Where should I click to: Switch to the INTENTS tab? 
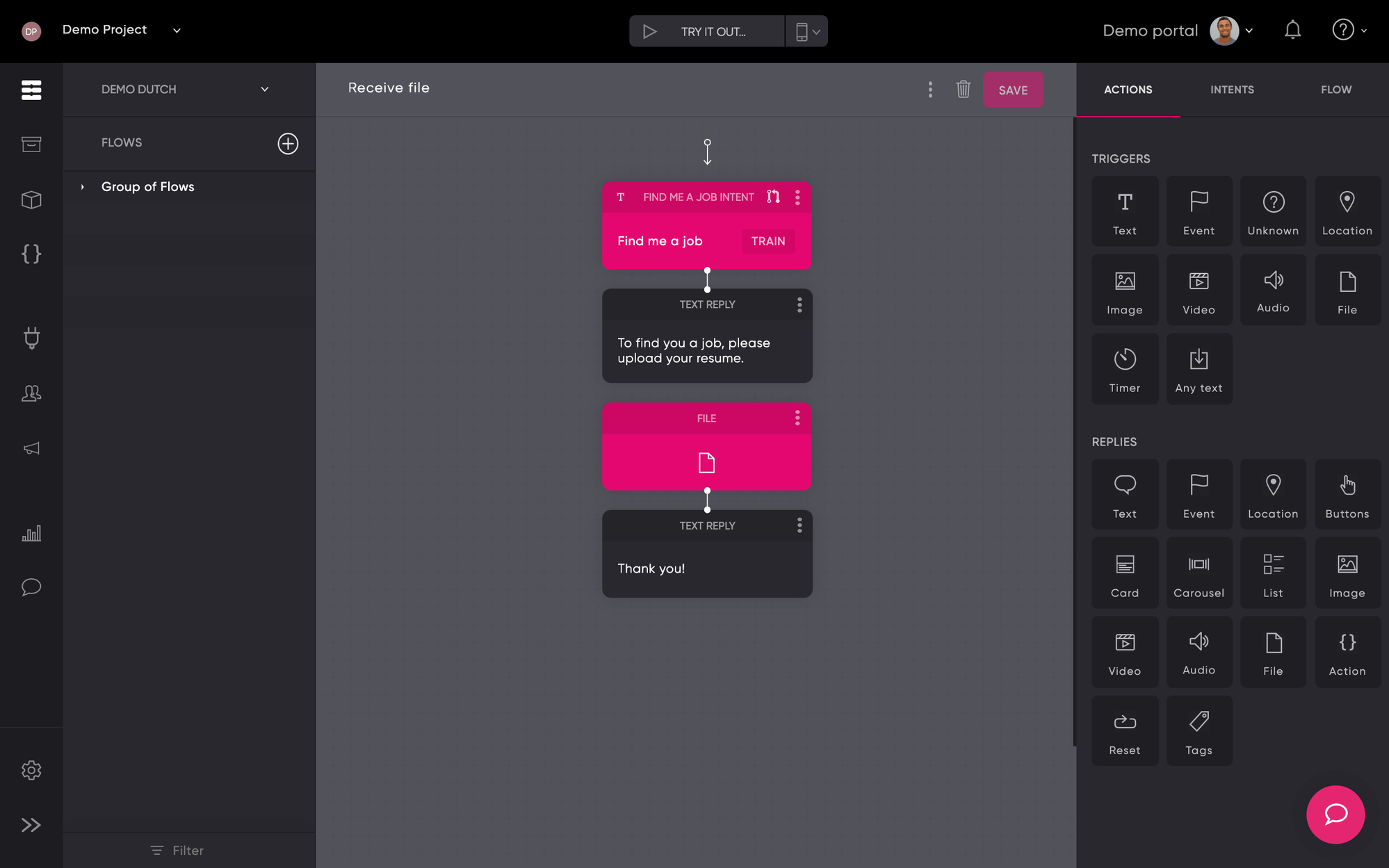[x=1232, y=90]
